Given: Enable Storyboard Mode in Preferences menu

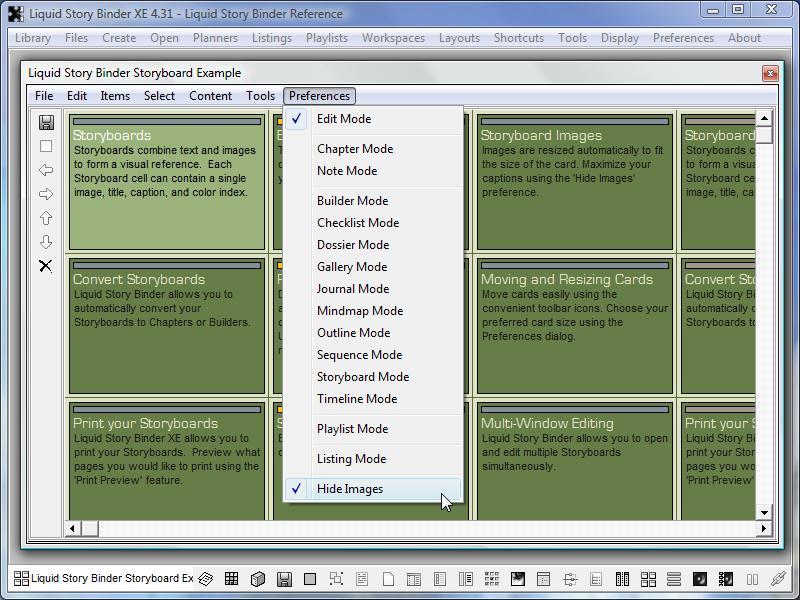Looking at the screenshot, I should tap(362, 377).
